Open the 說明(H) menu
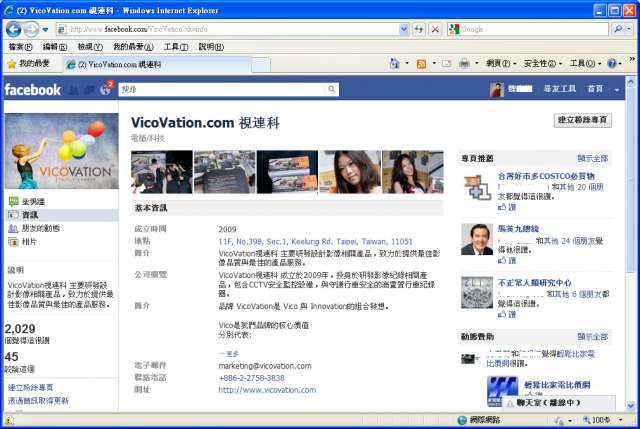 click(x=211, y=47)
